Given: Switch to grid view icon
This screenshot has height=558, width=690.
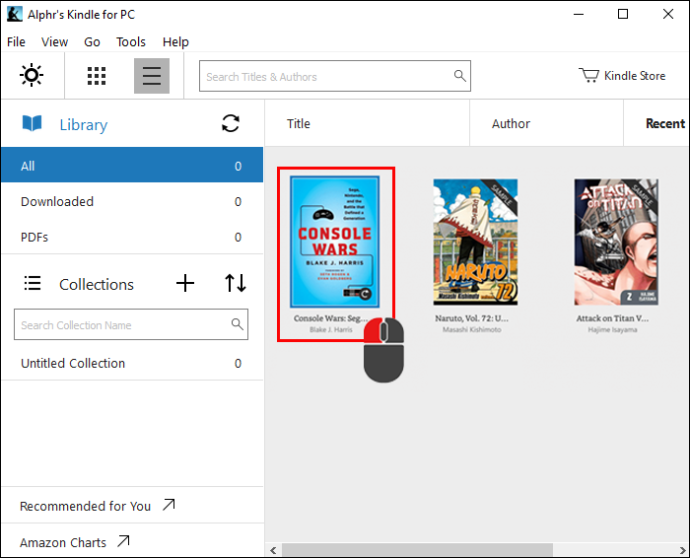Looking at the screenshot, I should 96,76.
